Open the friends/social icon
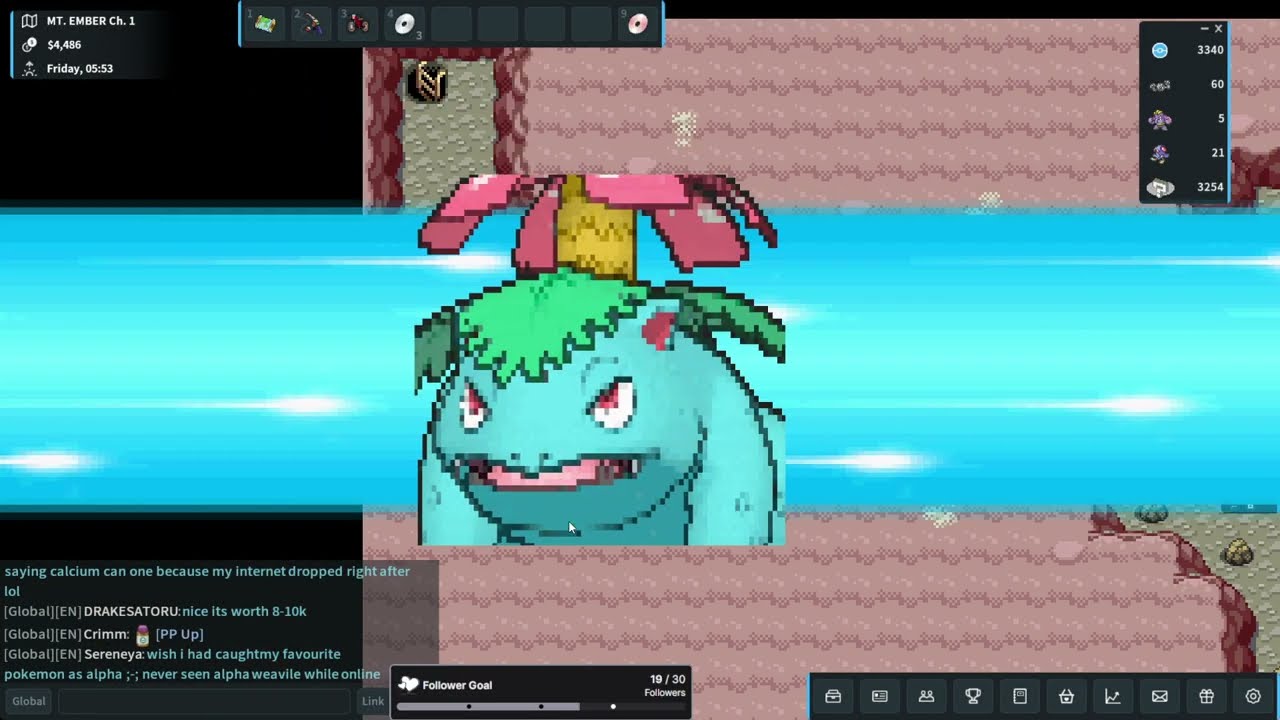This screenshot has width=1280, height=720. pyautogui.click(x=926, y=696)
